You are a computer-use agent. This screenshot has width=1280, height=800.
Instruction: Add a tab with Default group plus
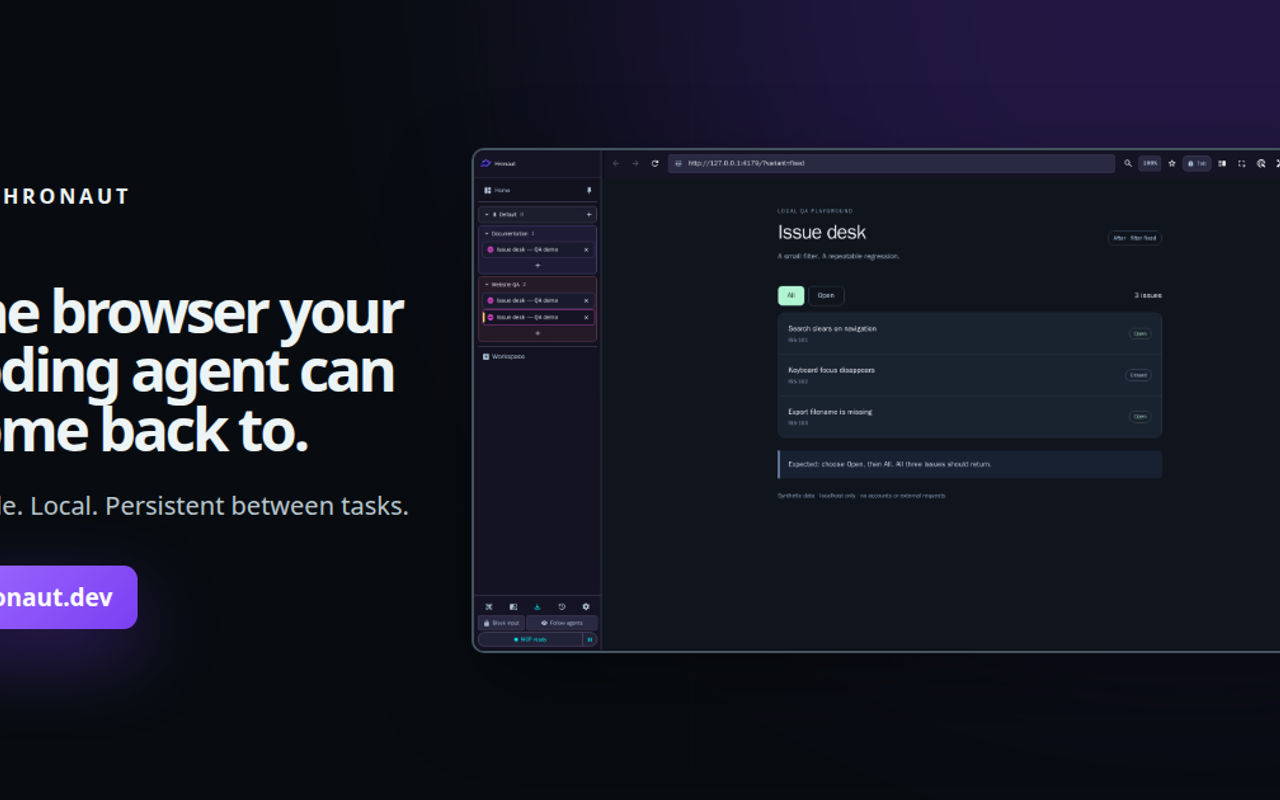click(x=589, y=214)
